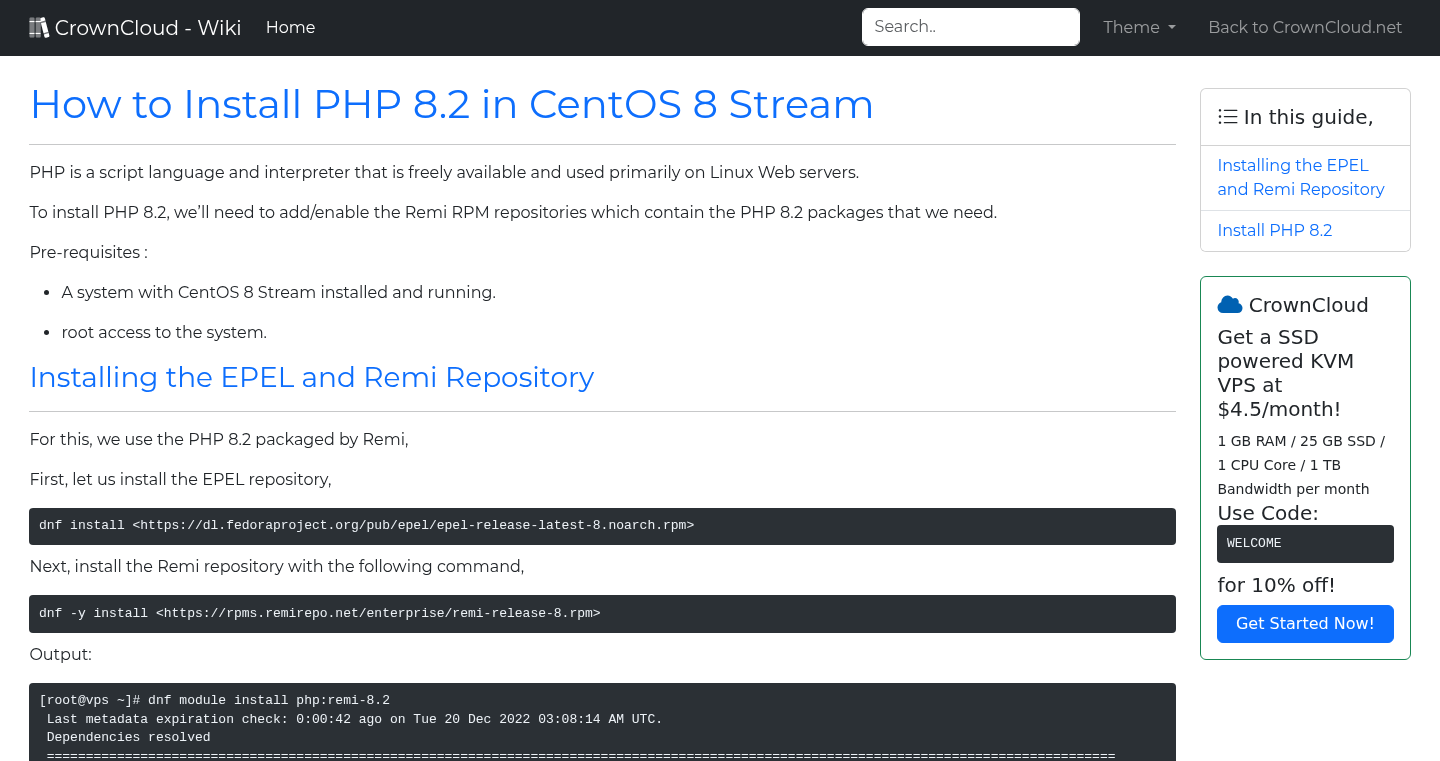This screenshot has width=1440, height=761.
Task: Select the WELCOME coupon code box
Action: pos(1305,543)
